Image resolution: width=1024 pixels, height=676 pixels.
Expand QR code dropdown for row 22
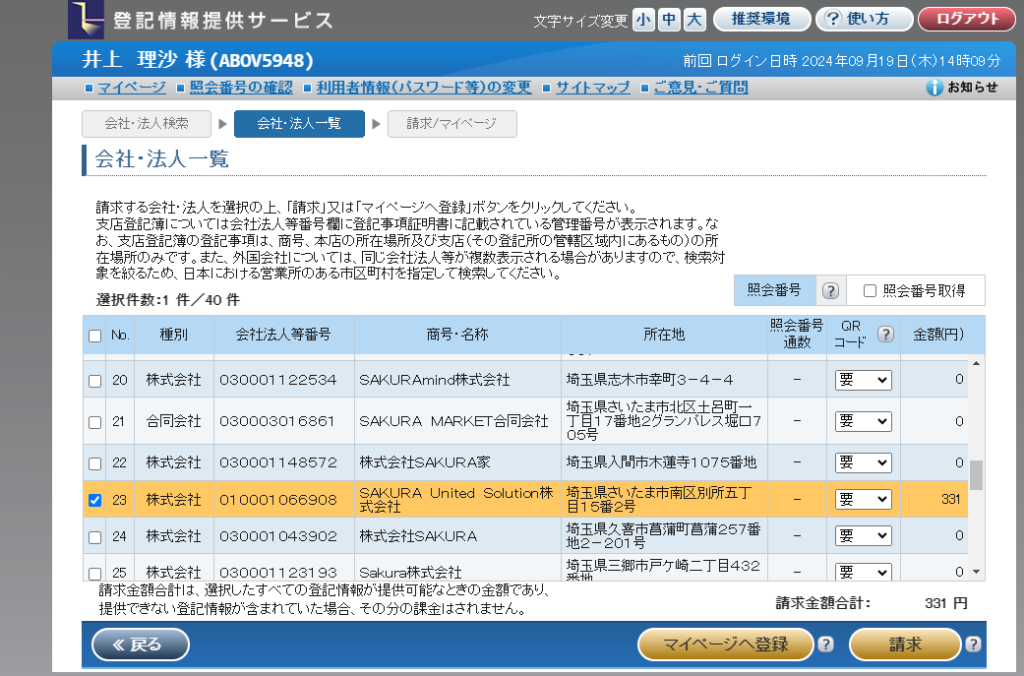tap(863, 462)
